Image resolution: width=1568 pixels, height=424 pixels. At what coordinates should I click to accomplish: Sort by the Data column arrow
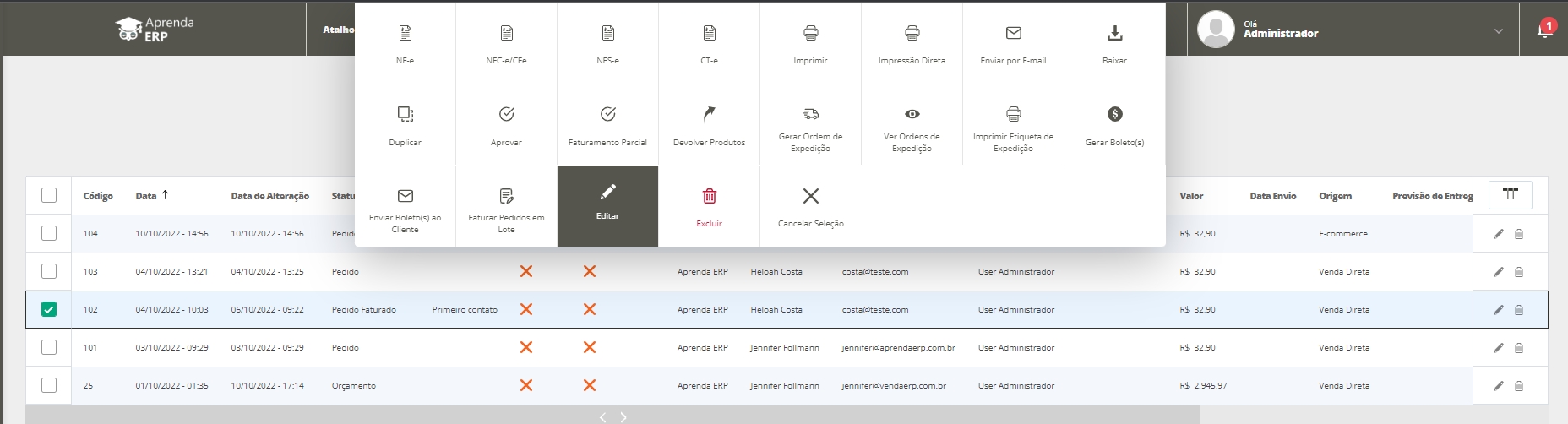click(165, 195)
